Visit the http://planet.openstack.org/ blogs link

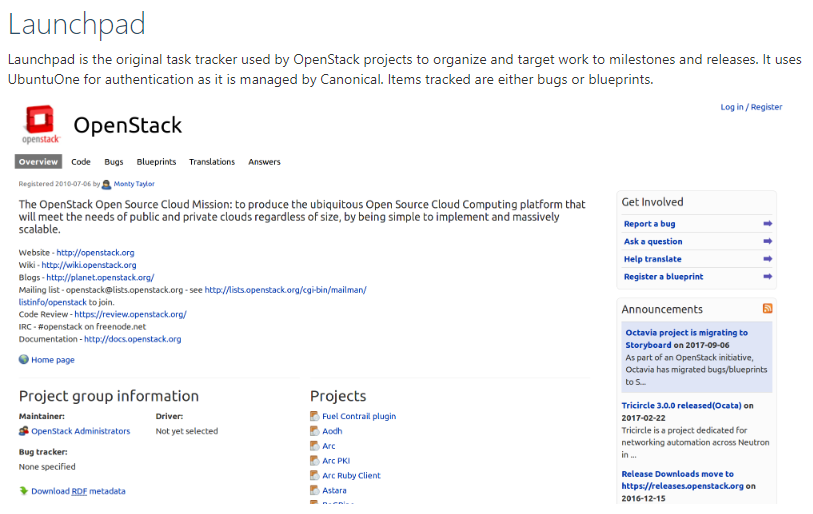click(x=100, y=277)
